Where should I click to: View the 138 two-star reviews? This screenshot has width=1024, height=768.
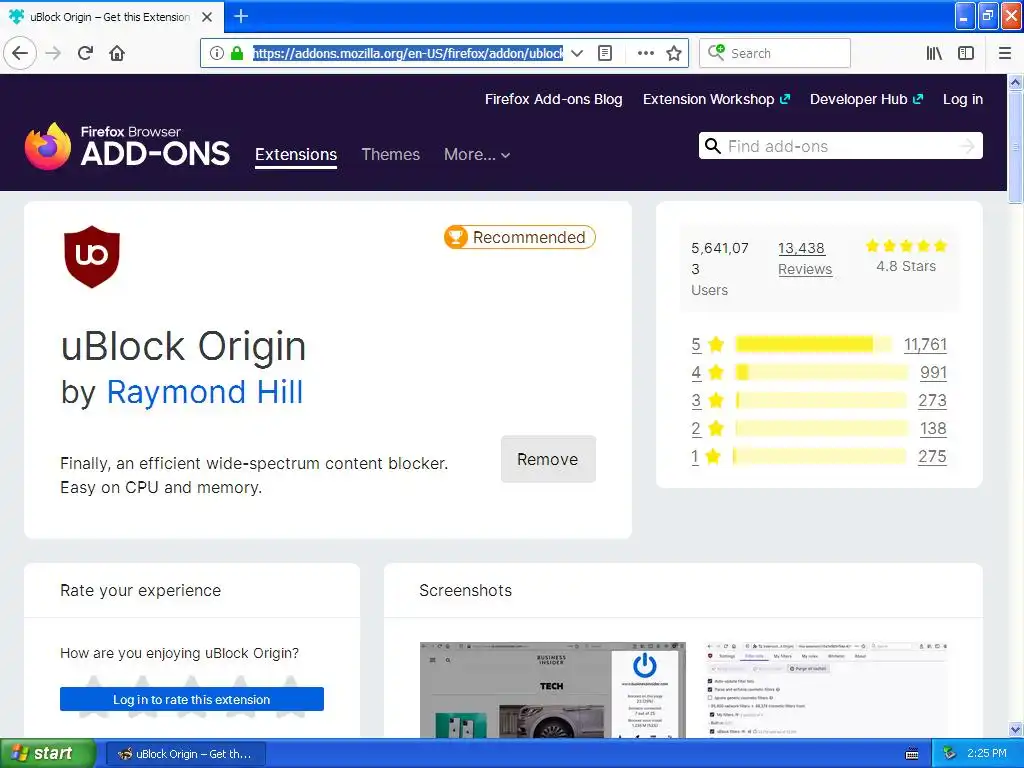[933, 428]
